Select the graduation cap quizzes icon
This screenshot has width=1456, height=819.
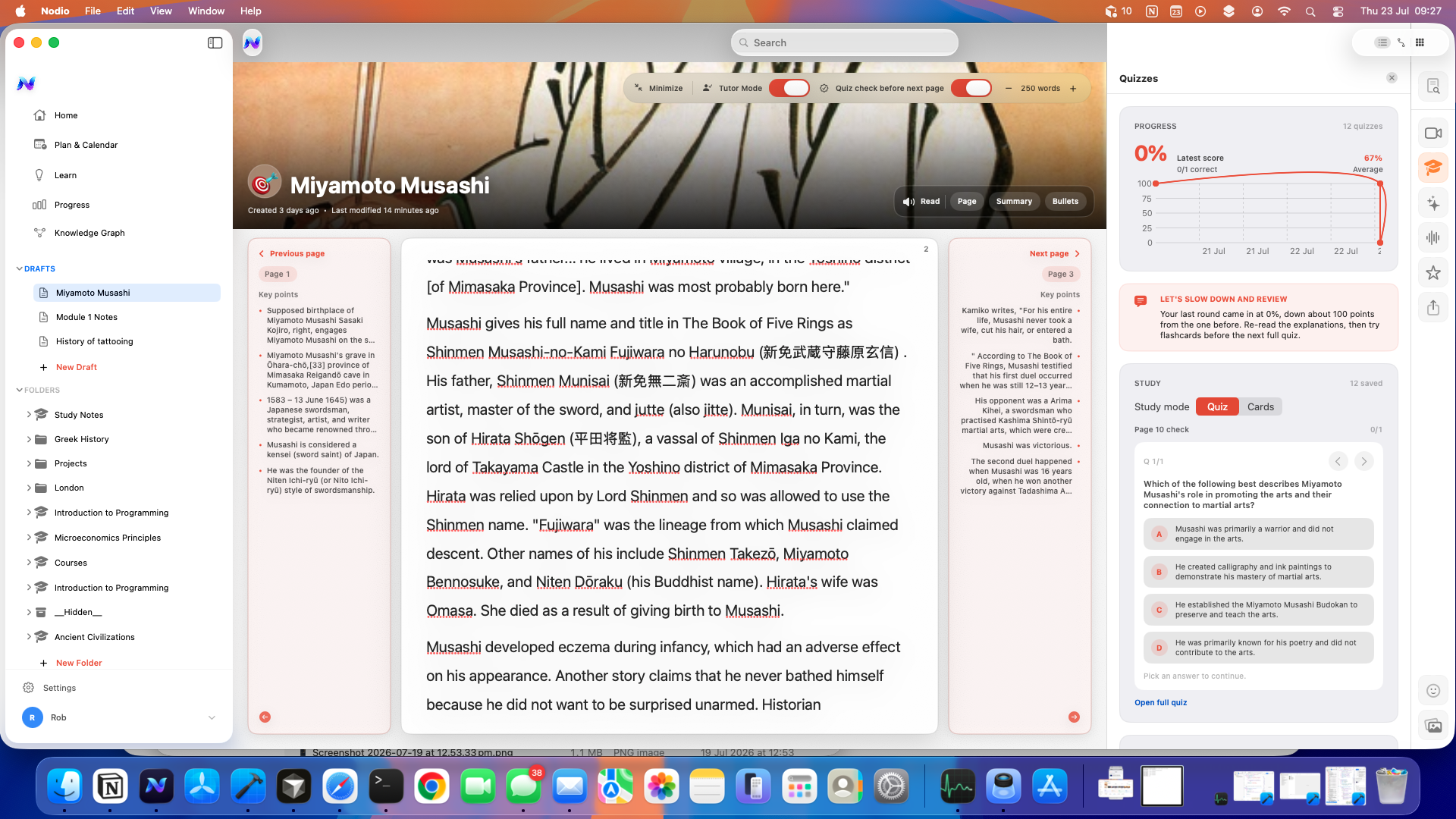(1432, 168)
